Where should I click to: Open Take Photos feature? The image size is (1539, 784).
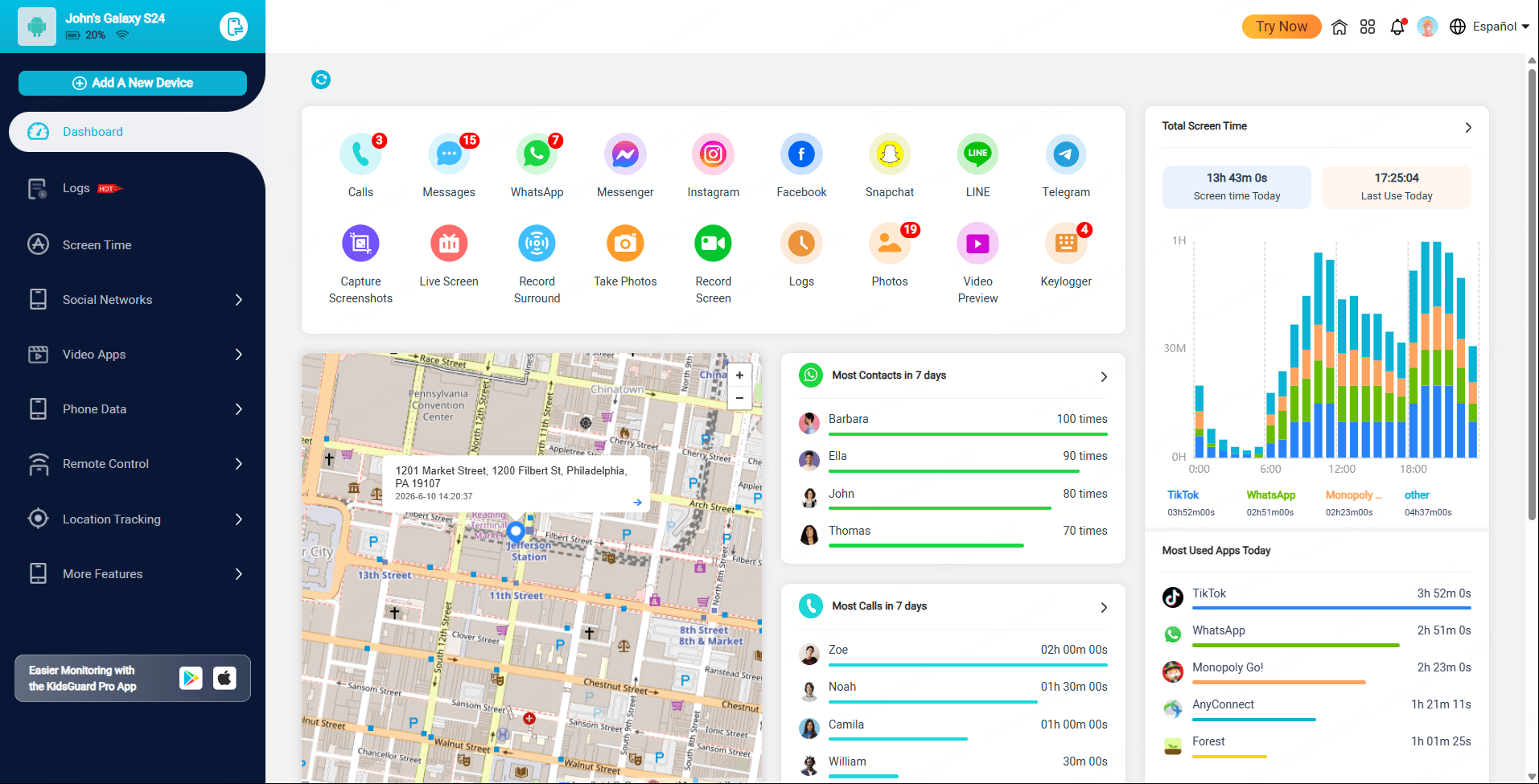(625, 244)
